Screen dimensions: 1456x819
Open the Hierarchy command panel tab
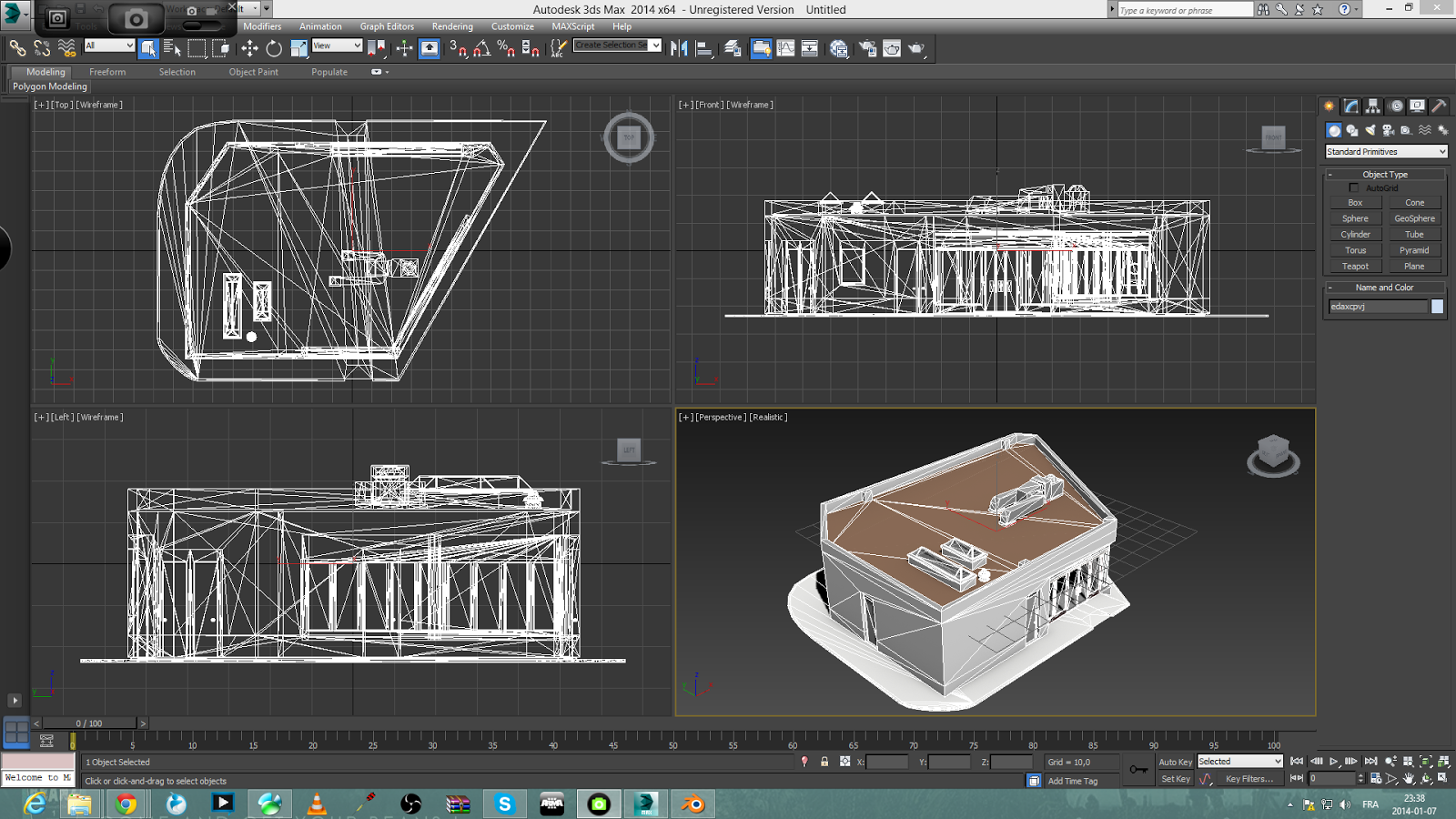point(1373,106)
